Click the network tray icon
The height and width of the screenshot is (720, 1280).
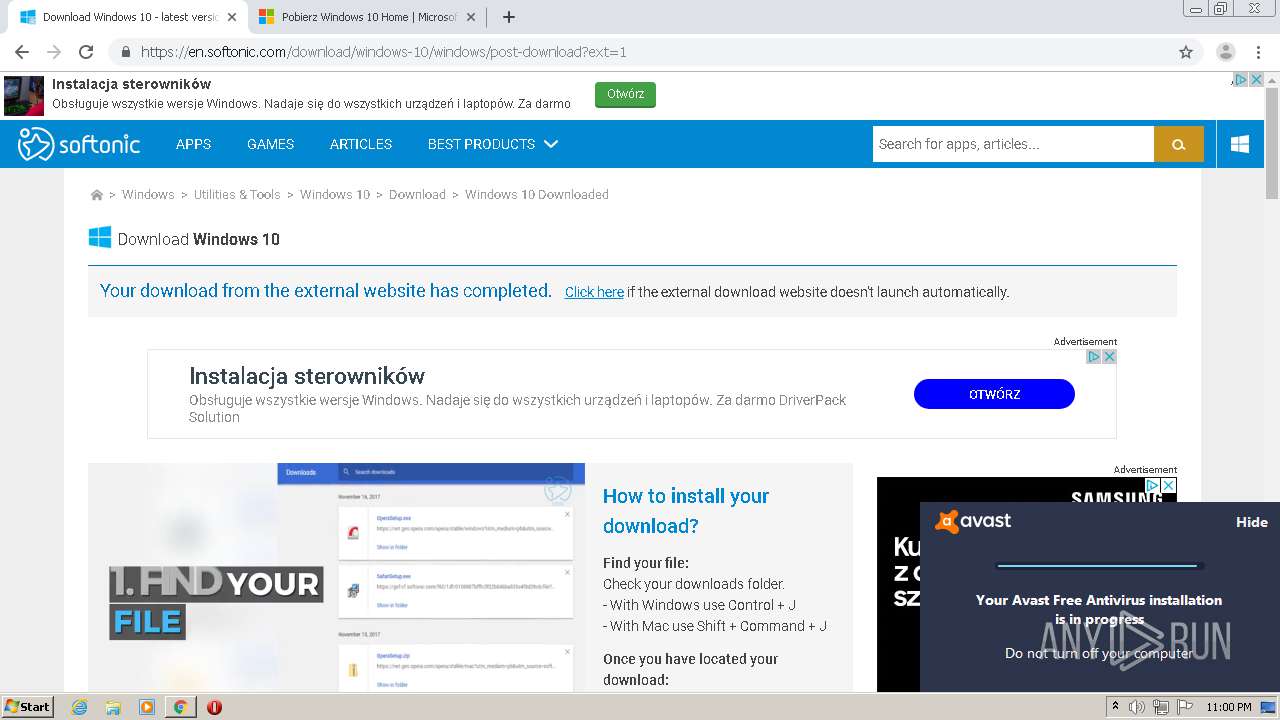(1161, 707)
